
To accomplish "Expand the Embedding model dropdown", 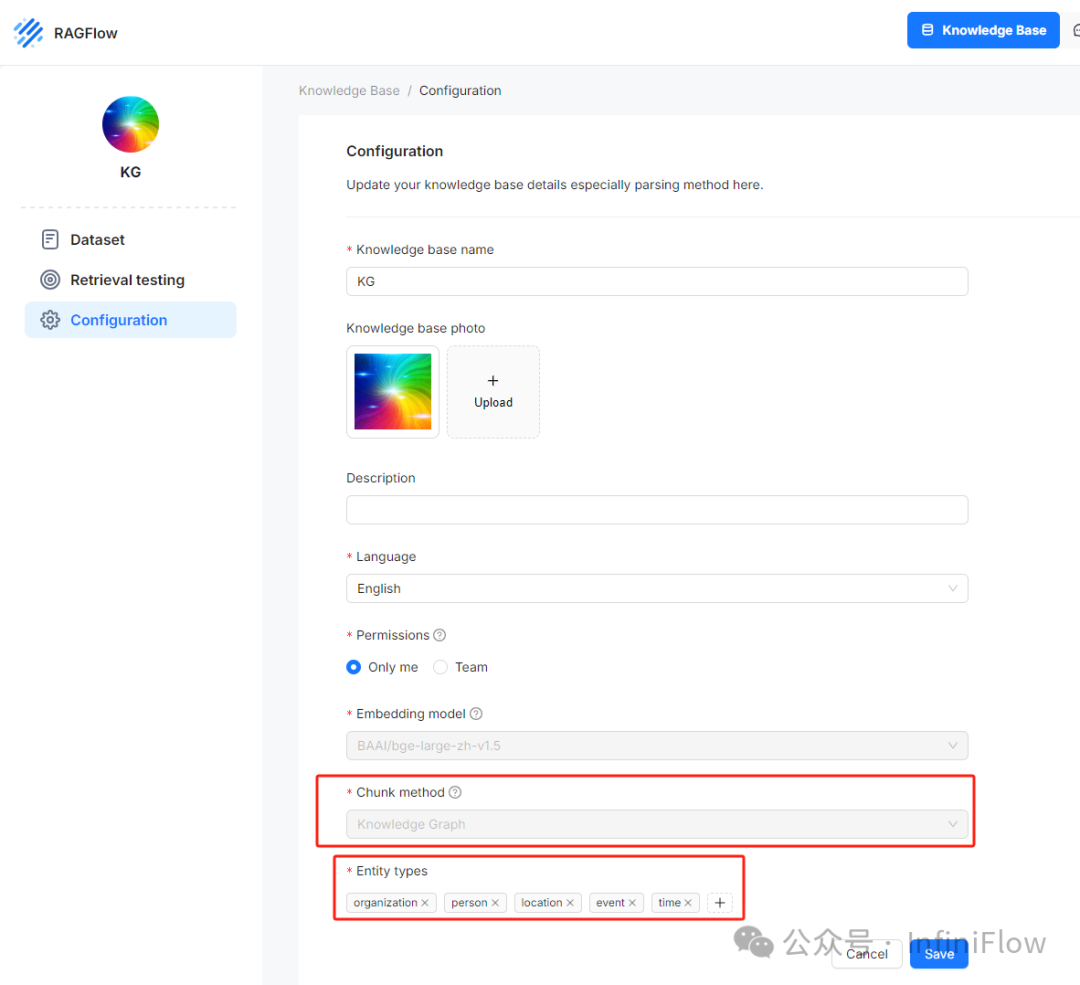I will click(x=656, y=746).
